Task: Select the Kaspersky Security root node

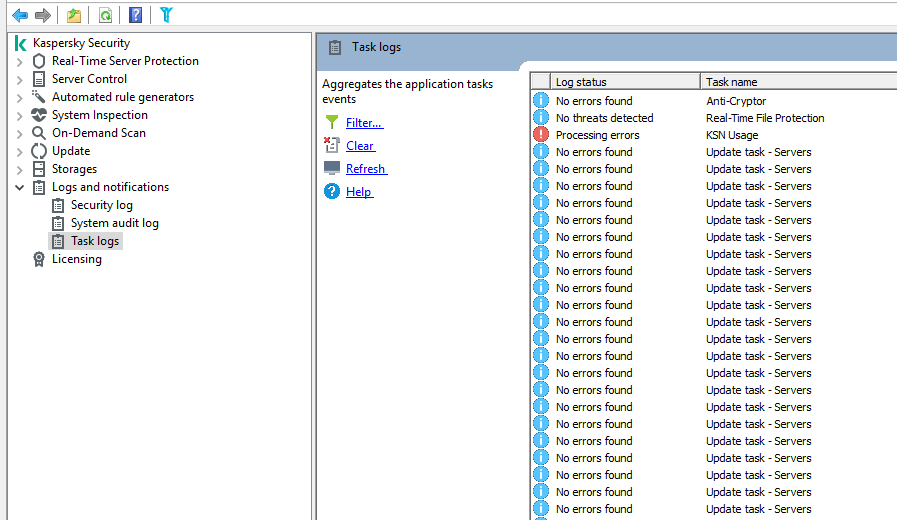Action: (81, 43)
